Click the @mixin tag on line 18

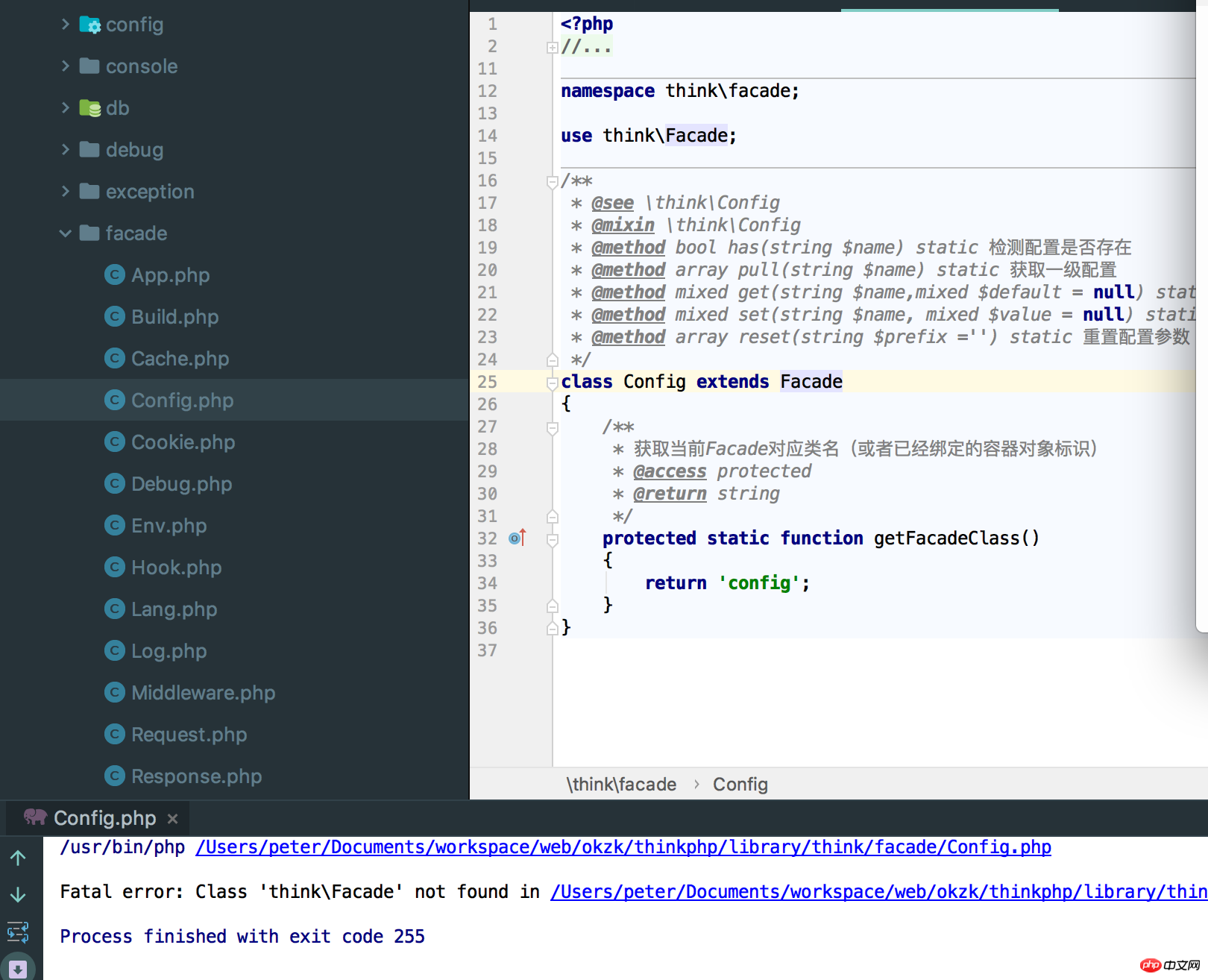point(623,225)
